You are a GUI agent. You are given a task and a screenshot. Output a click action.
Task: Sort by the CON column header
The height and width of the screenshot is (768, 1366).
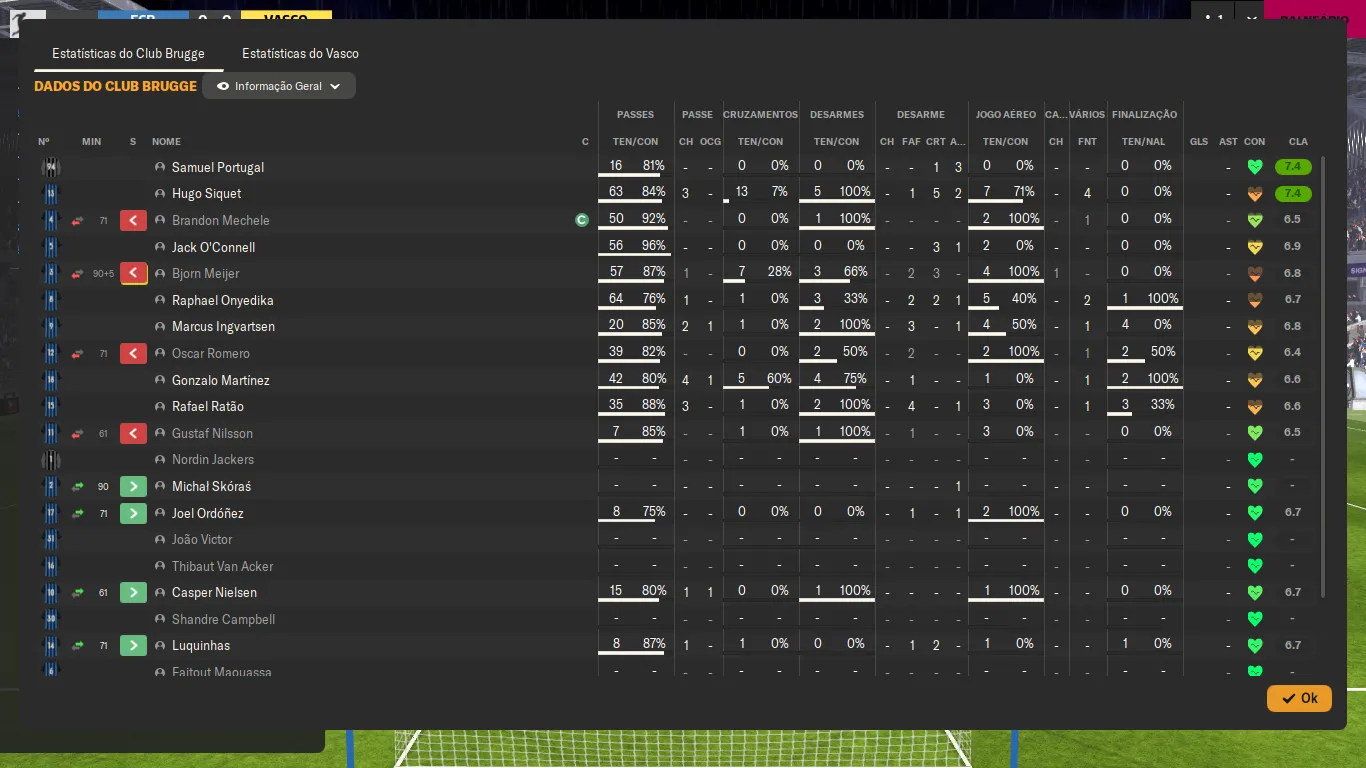coord(1255,142)
